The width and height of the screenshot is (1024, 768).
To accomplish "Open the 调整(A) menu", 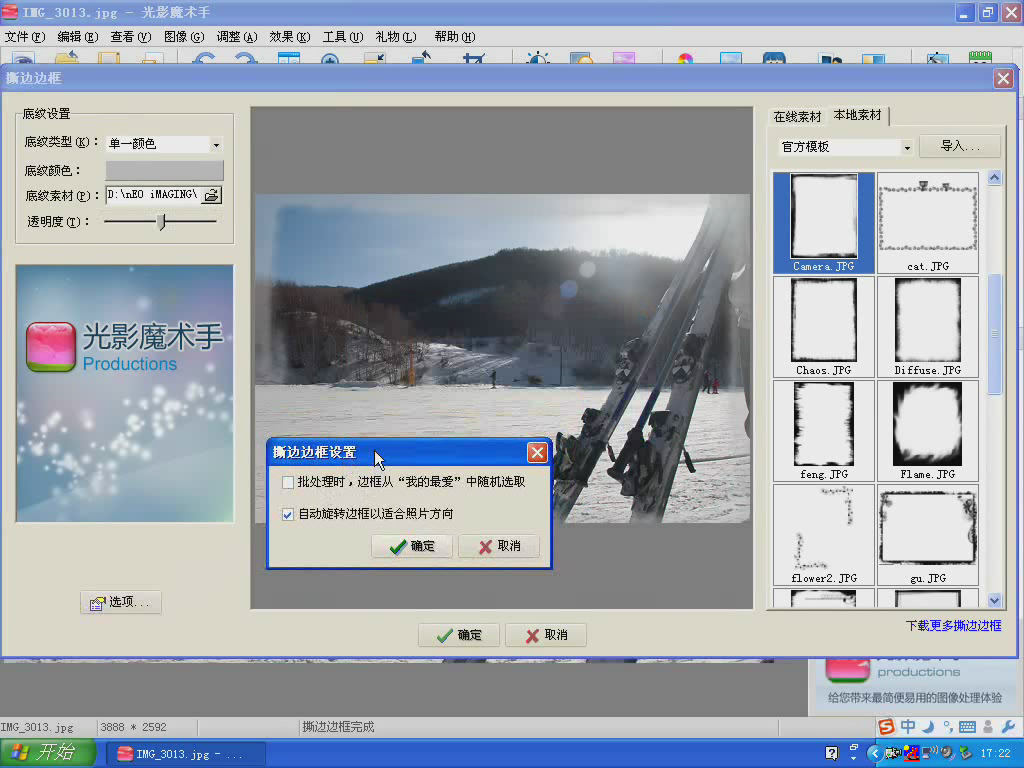I will click(237, 37).
